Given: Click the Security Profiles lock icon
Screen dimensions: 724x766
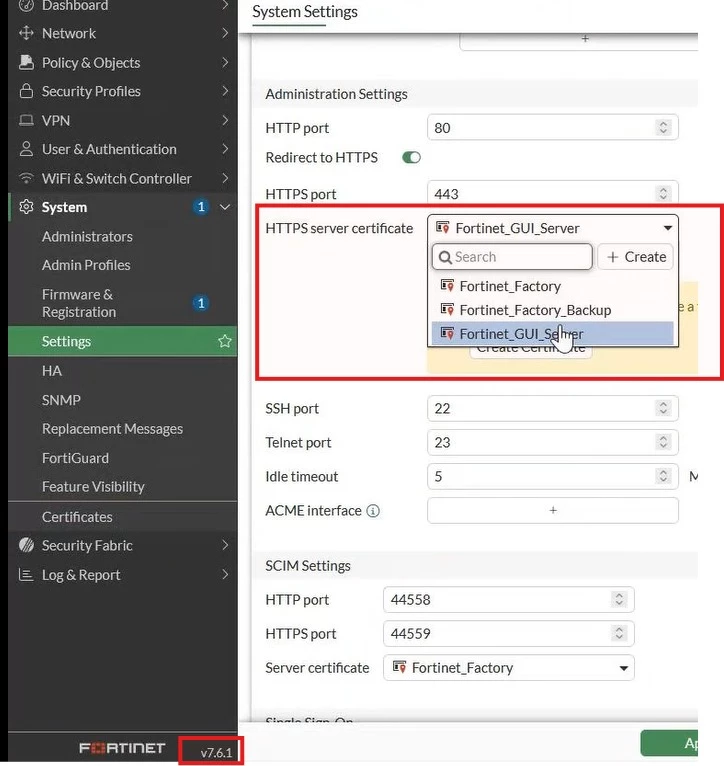Looking at the screenshot, I should [26, 91].
